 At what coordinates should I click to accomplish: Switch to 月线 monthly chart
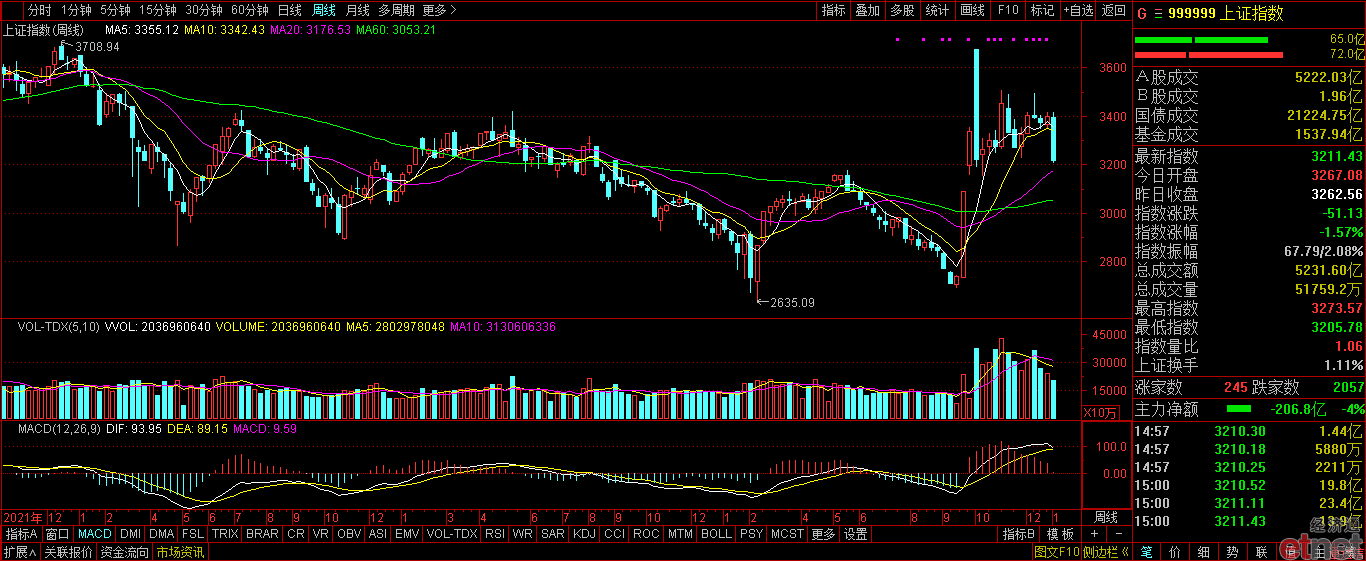pos(358,10)
